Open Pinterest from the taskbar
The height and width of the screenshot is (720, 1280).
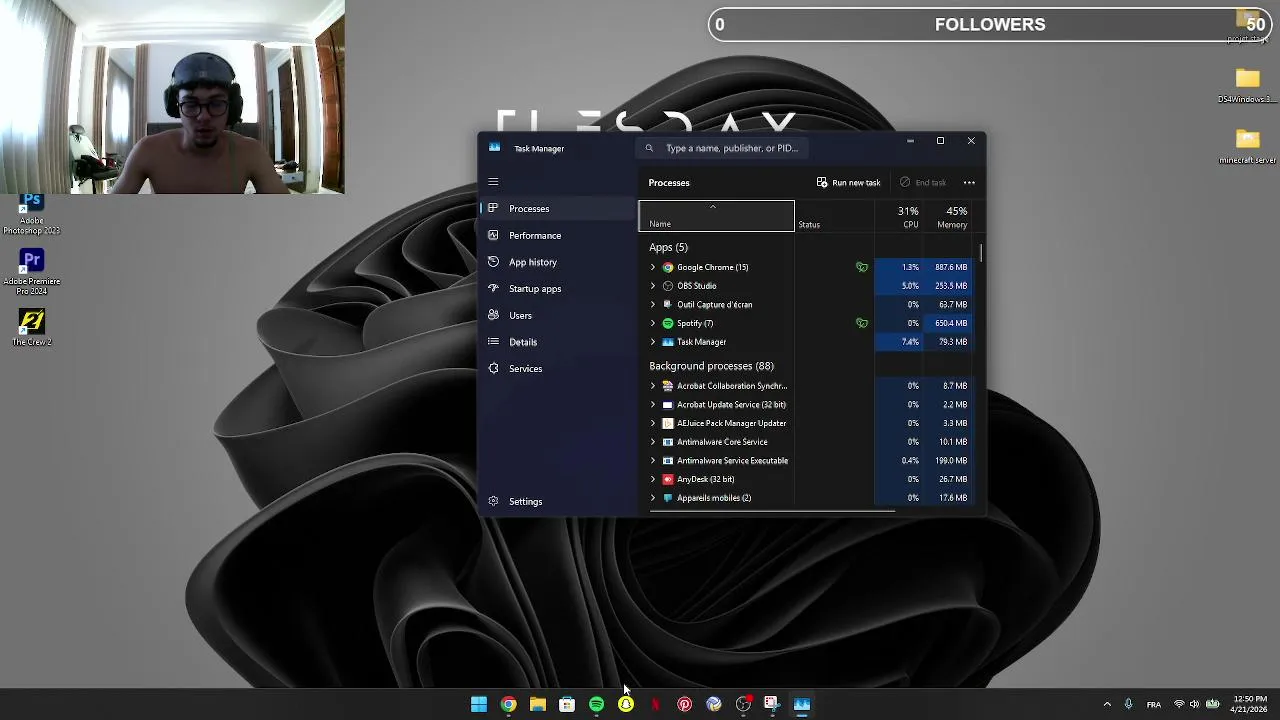[x=684, y=705]
